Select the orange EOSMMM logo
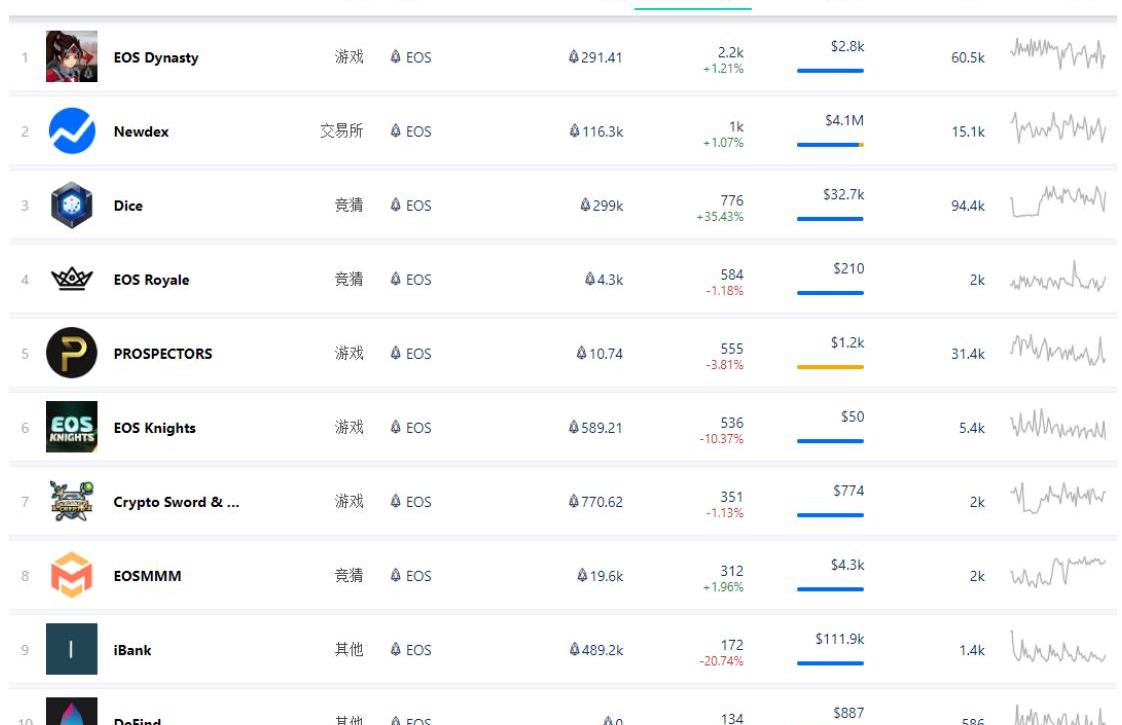Image resolution: width=1122 pixels, height=725 pixels. tap(72, 575)
